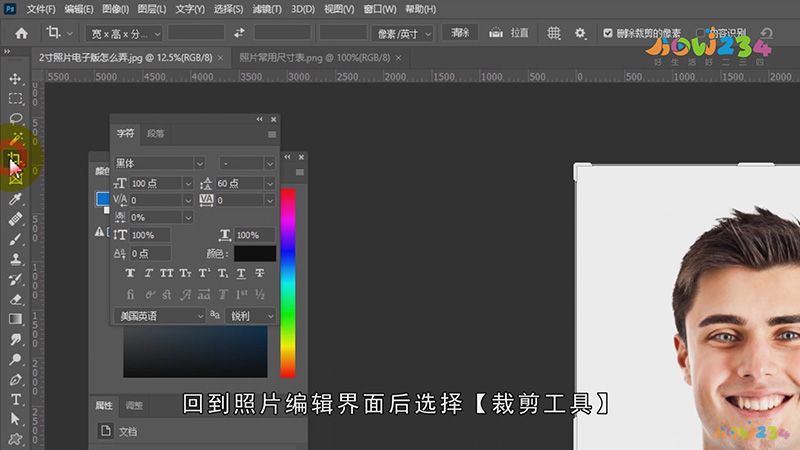Switch to 段落 tab in character panel
This screenshot has width=800, height=450.
point(155,133)
